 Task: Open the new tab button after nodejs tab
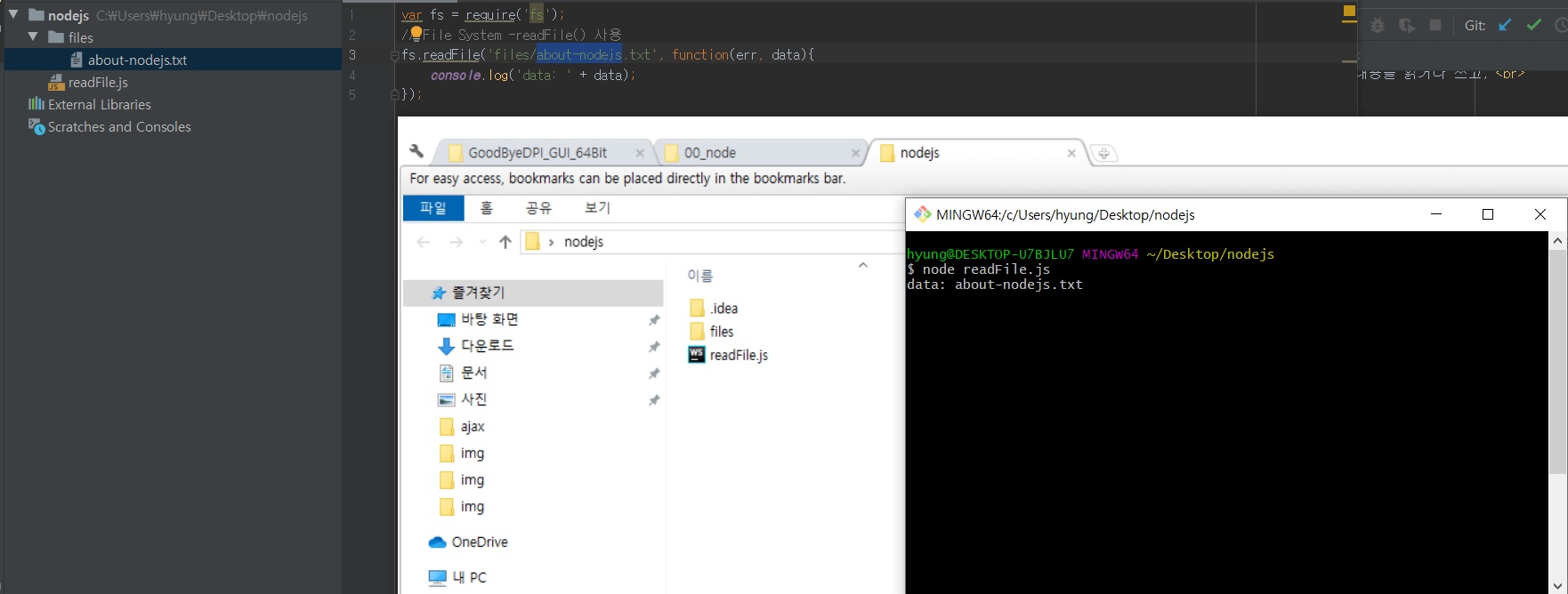[x=1103, y=153]
